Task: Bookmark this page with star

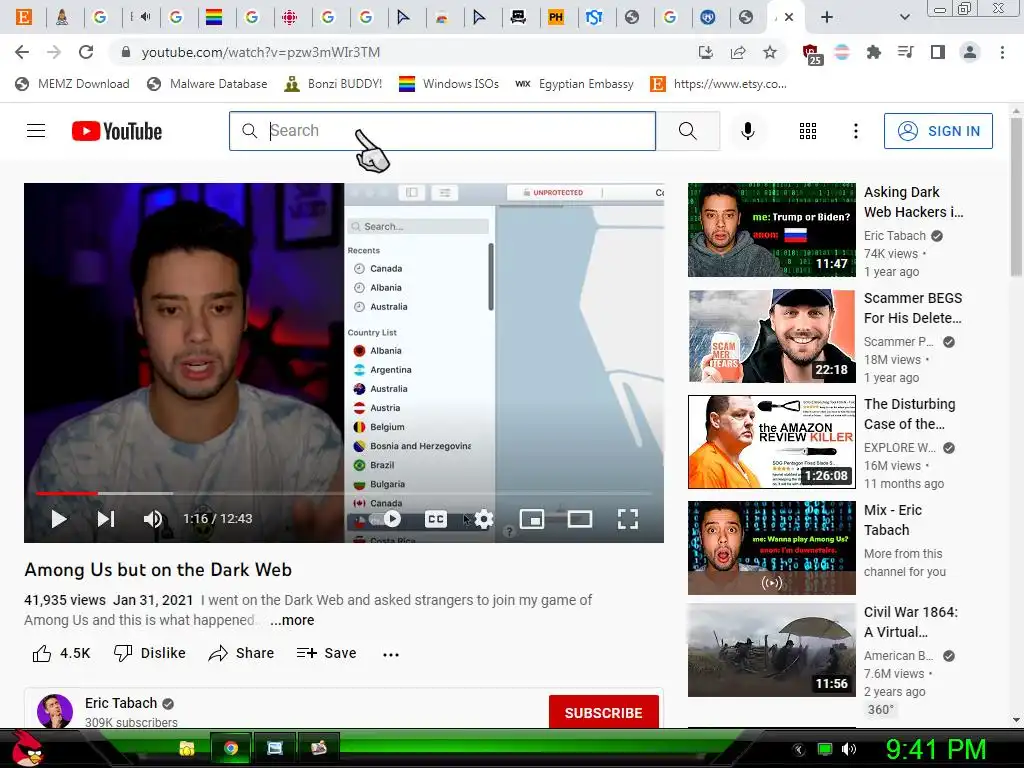Action: 770,52
